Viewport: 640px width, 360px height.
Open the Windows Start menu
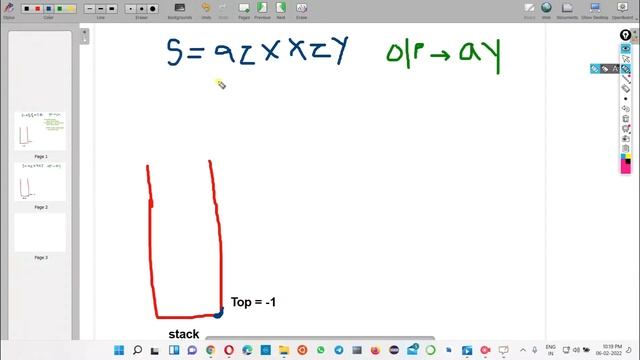[x=119, y=350]
